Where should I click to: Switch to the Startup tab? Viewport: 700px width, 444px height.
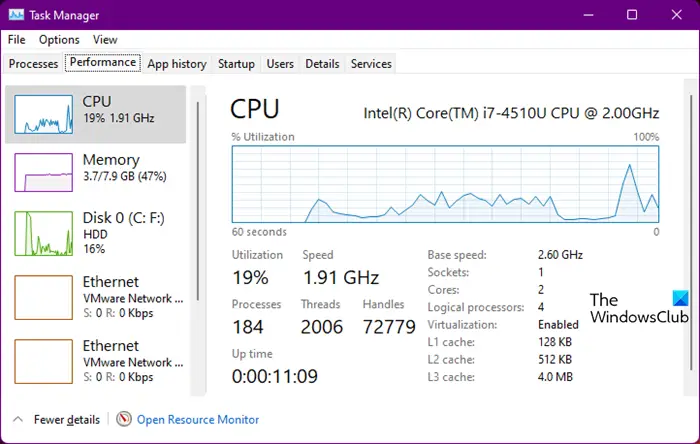pos(236,64)
